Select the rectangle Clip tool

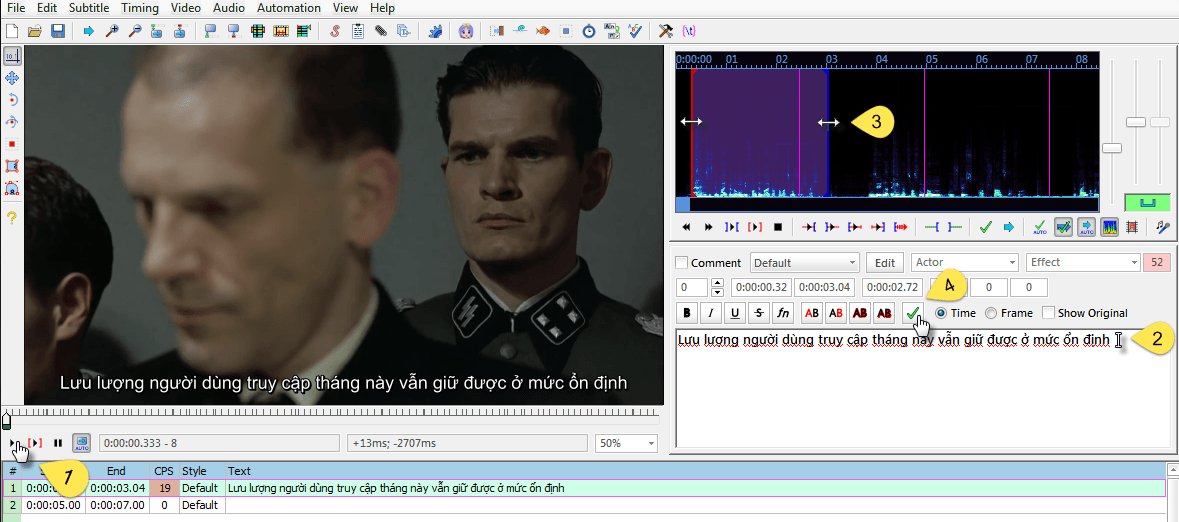point(12,165)
